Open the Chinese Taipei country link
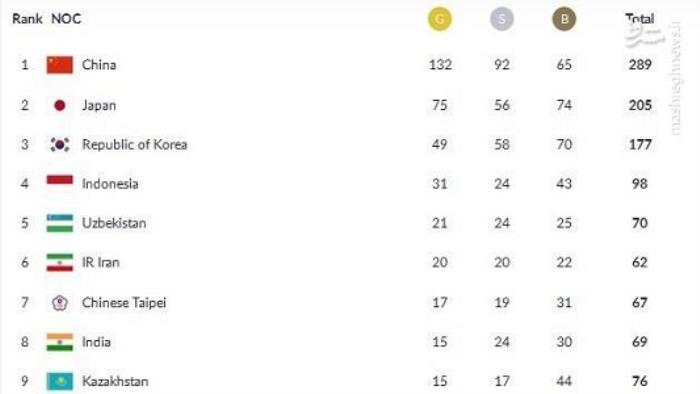This screenshot has height=394, width=700. point(124,303)
